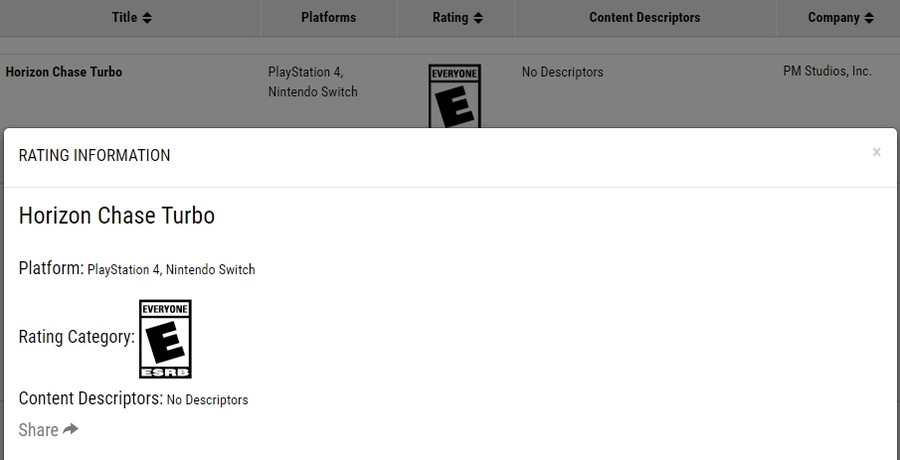
Task: Click the Share link text
Action: pyautogui.click(x=38, y=430)
